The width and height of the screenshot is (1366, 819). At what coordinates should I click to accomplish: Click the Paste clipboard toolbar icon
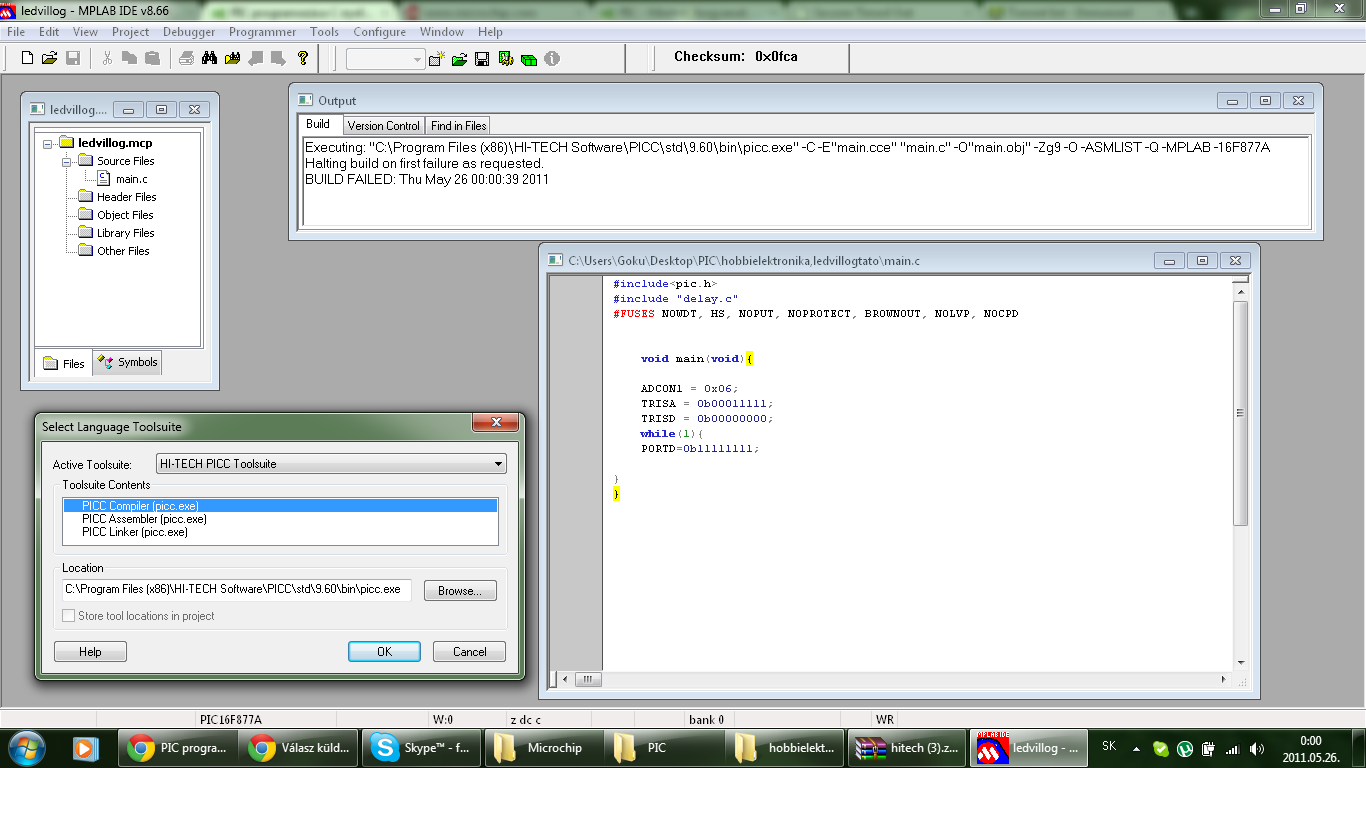152,59
